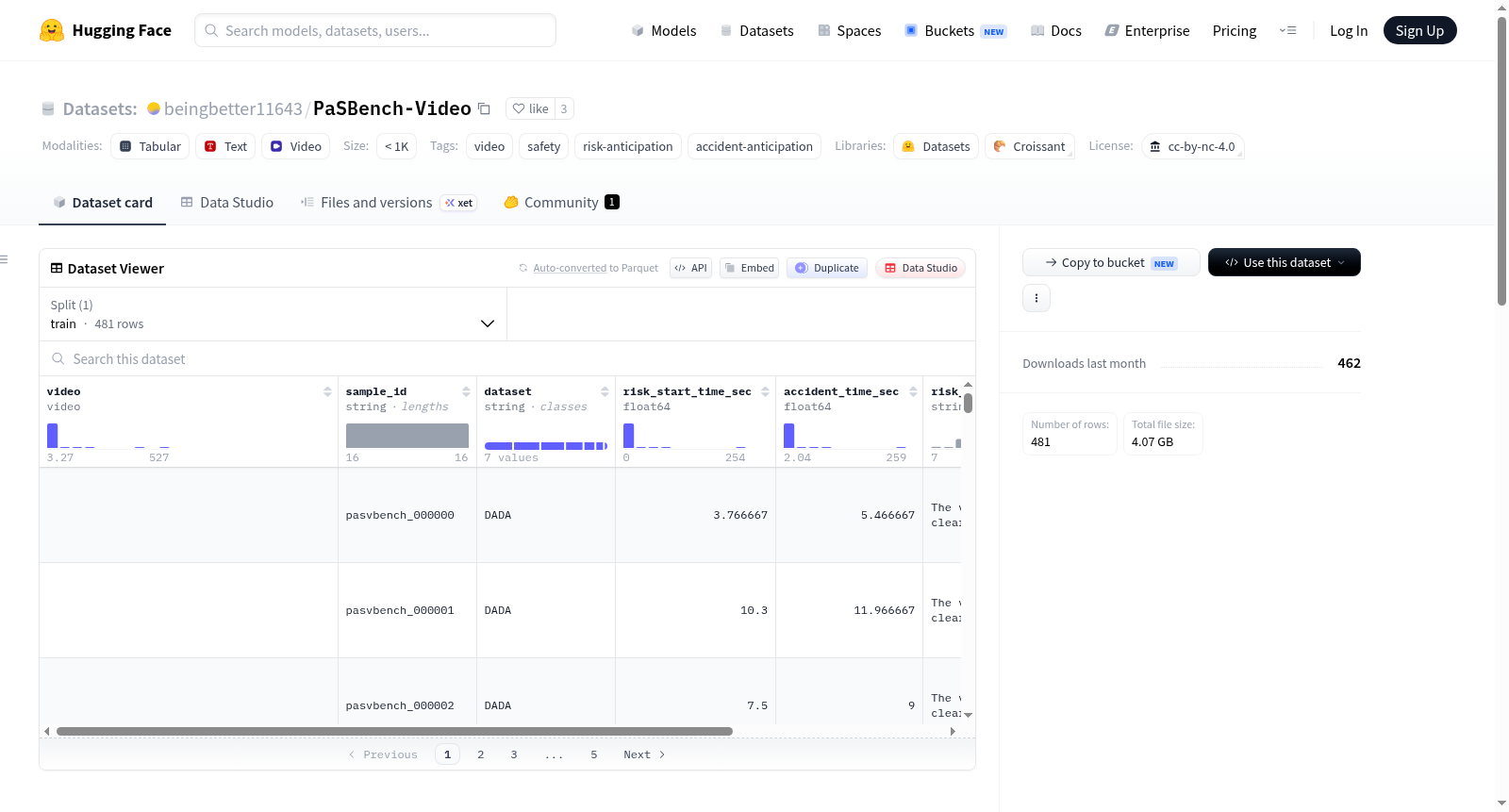Focus the main search models field

pos(375,30)
